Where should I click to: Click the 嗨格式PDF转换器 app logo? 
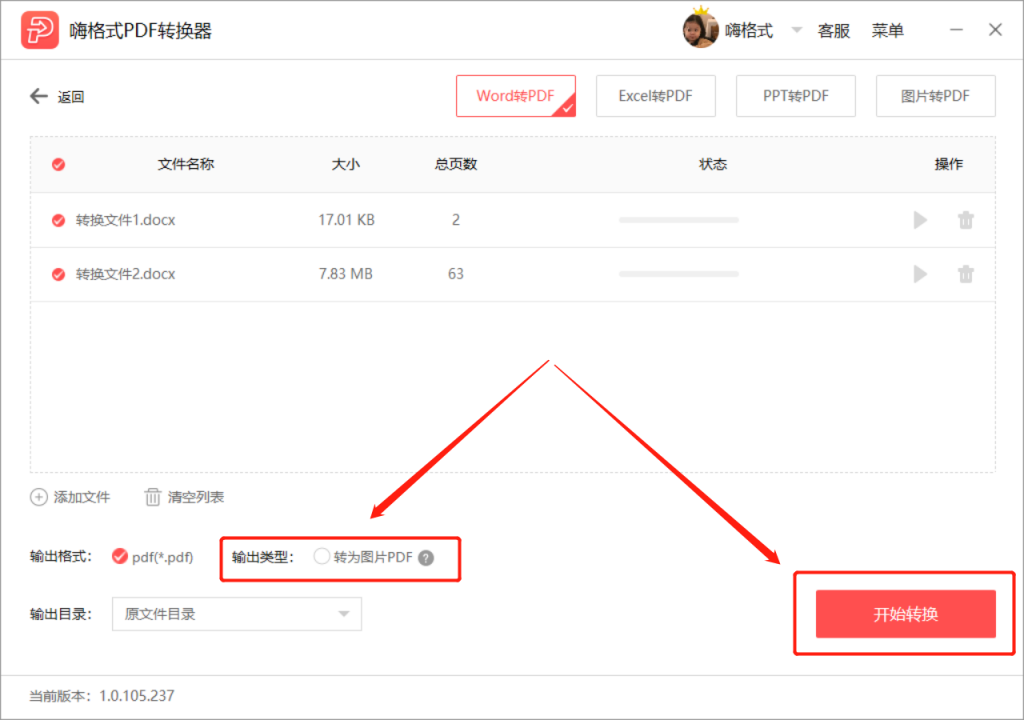(x=39, y=30)
